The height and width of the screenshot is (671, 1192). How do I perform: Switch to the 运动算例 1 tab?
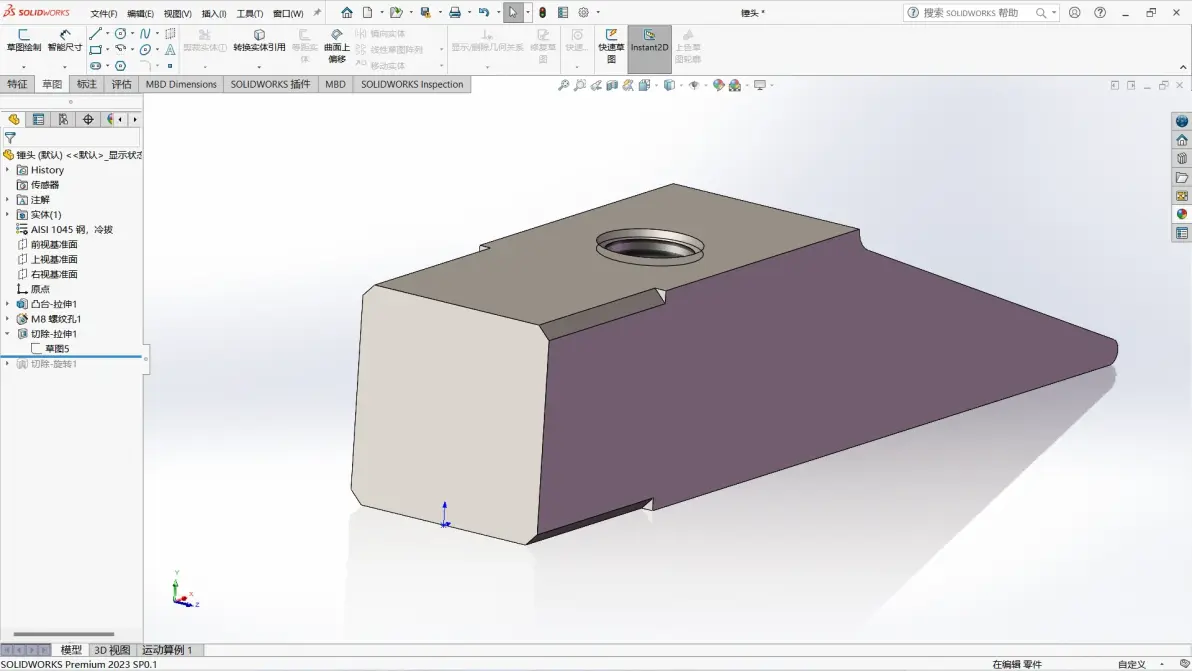167,650
